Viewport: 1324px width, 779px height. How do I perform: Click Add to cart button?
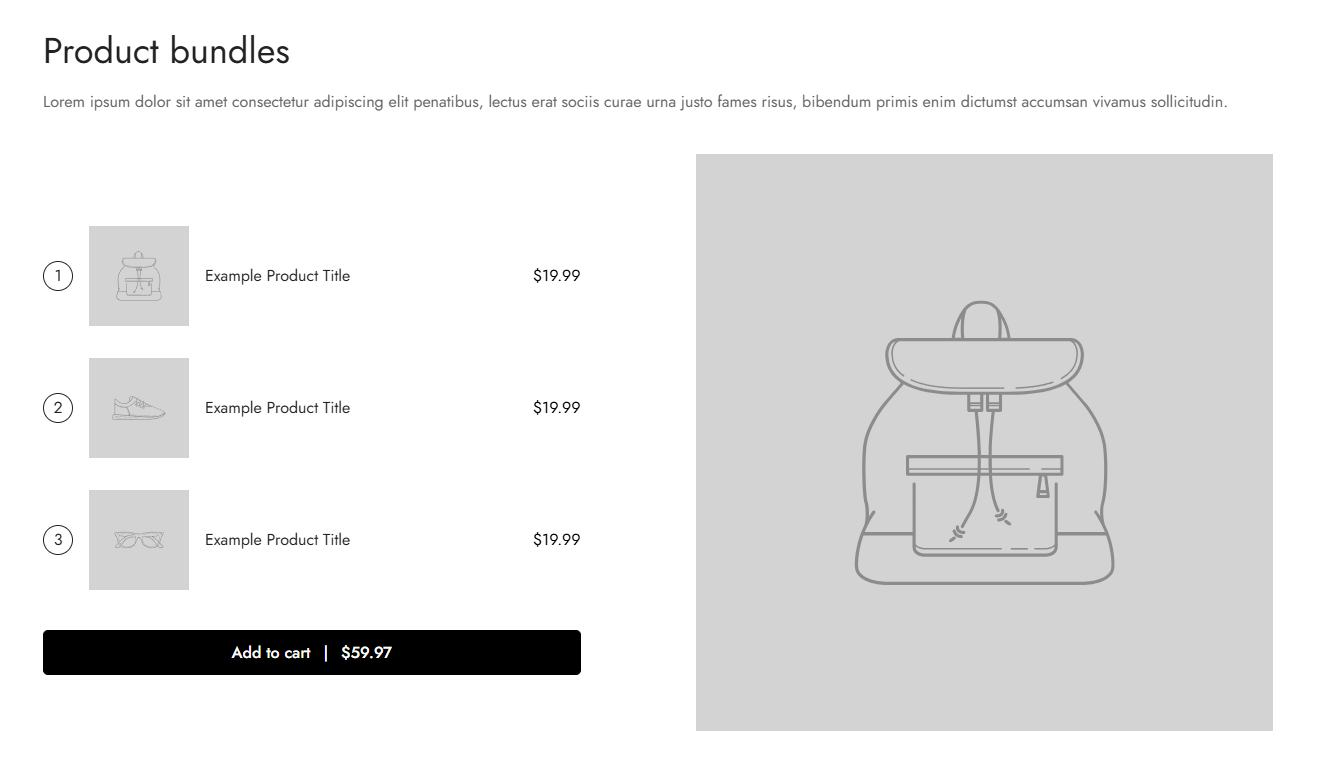(312, 652)
